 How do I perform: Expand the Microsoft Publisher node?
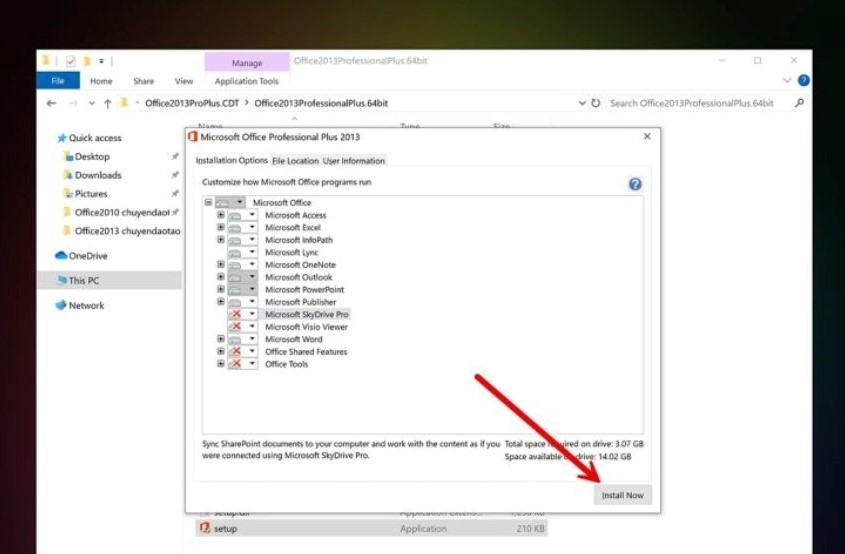click(x=220, y=301)
